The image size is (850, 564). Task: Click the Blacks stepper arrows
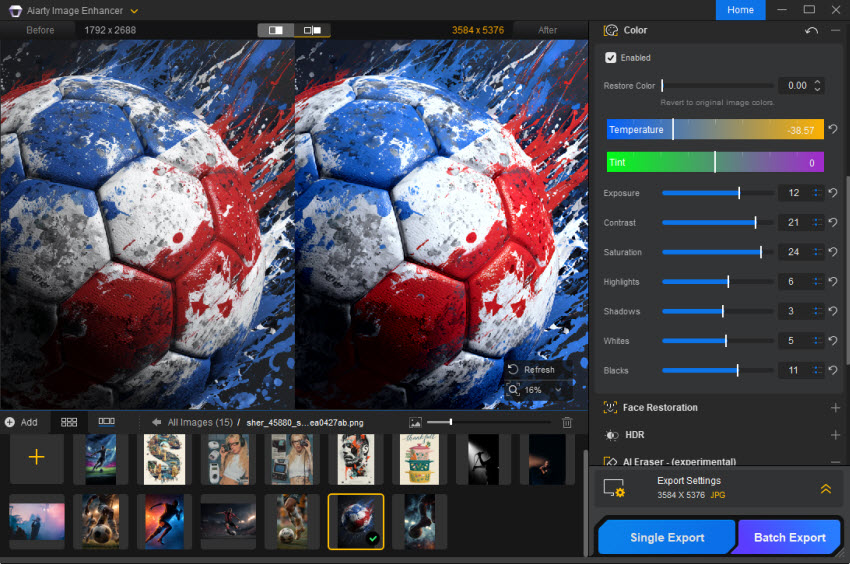816,370
